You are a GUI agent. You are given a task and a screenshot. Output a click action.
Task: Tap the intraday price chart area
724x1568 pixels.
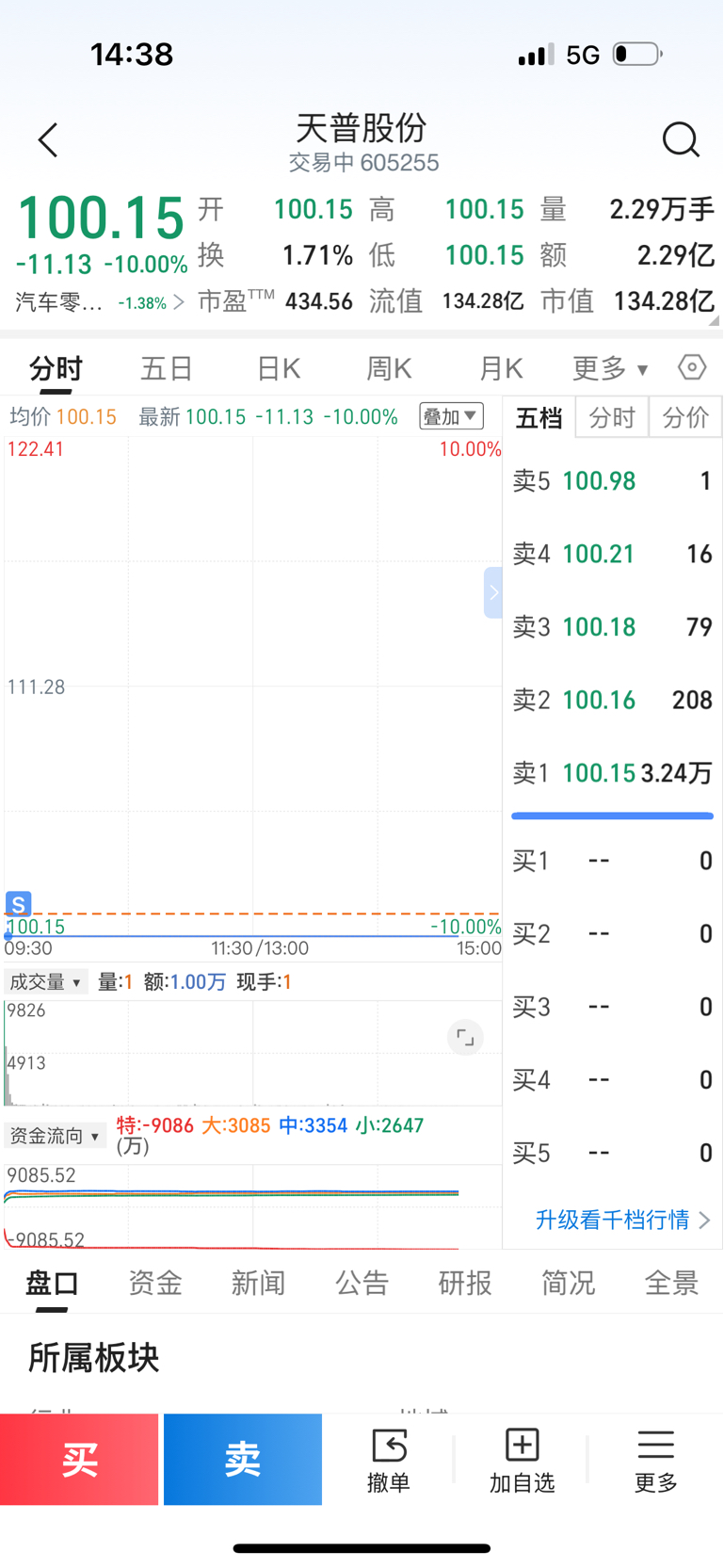pyautogui.click(x=252, y=687)
